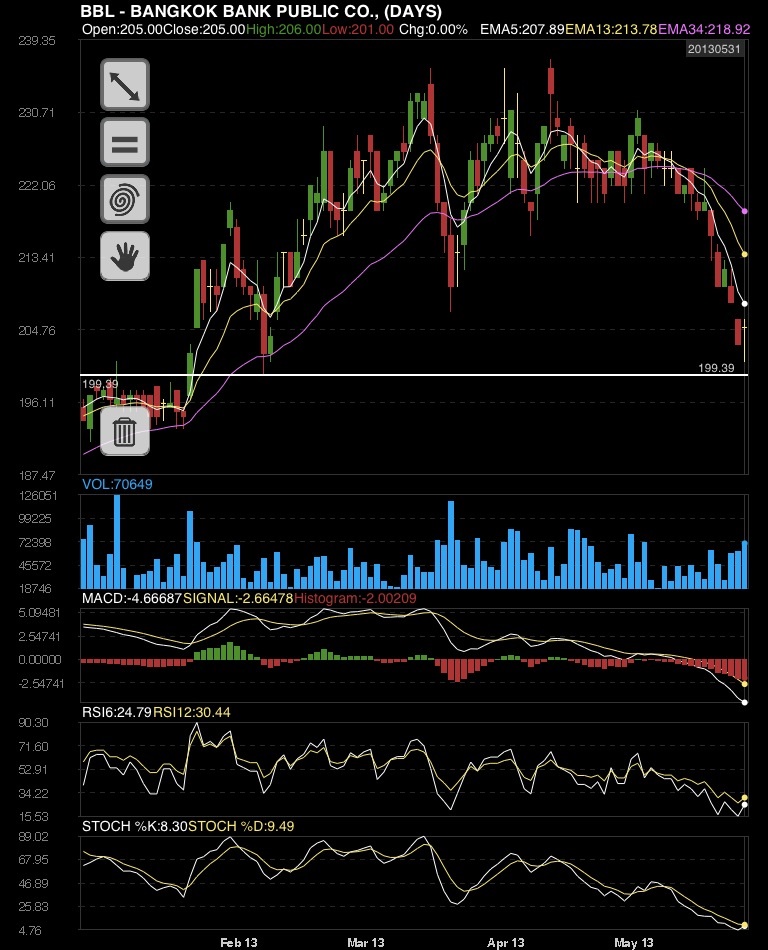Screen dimensions: 768x950
Task: Click the 90.30 RSI axis label
Action: coord(33,723)
